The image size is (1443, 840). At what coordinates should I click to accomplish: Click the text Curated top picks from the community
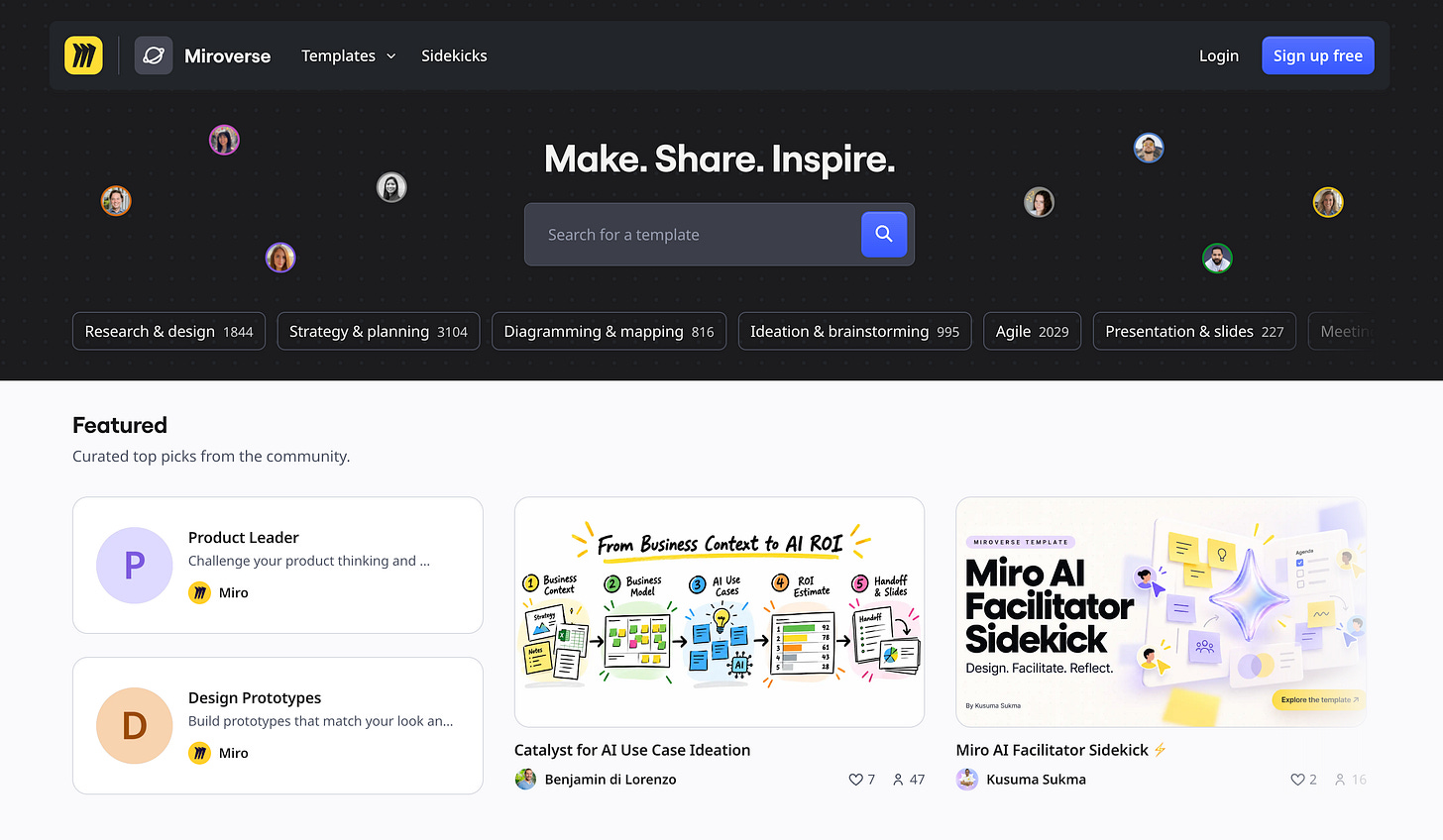(211, 456)
